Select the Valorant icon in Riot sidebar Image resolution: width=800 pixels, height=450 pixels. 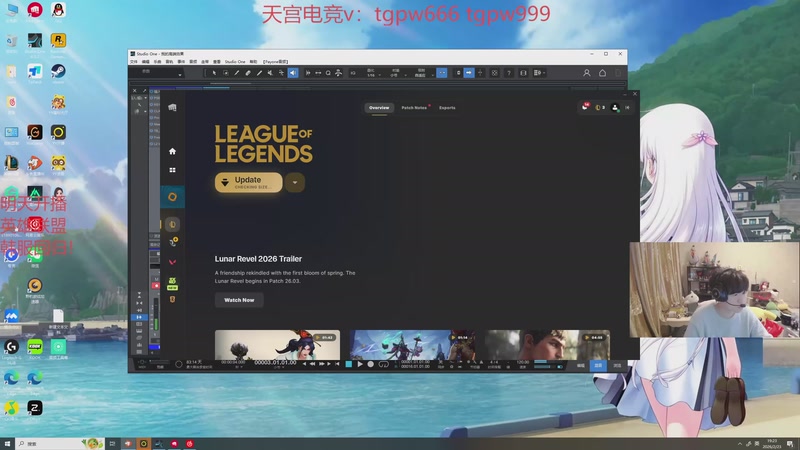point(172,262)
